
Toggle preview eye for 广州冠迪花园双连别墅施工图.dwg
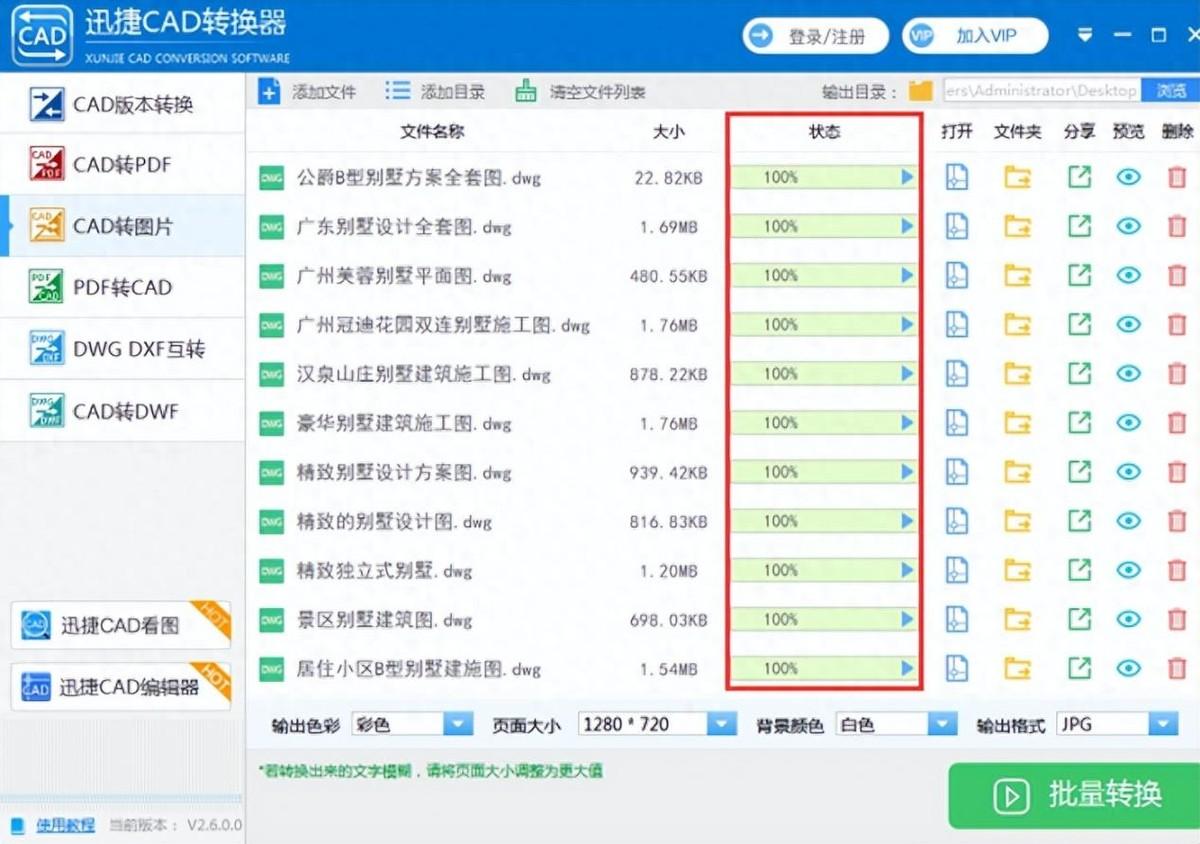[1129, 325]
